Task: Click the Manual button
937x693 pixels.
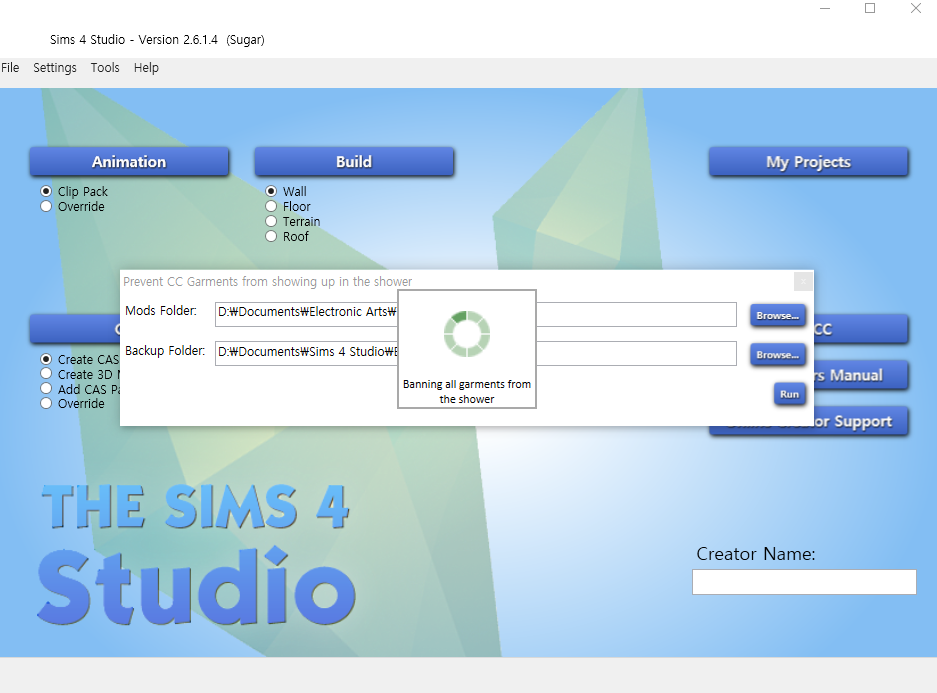Action: click(861, 375)
